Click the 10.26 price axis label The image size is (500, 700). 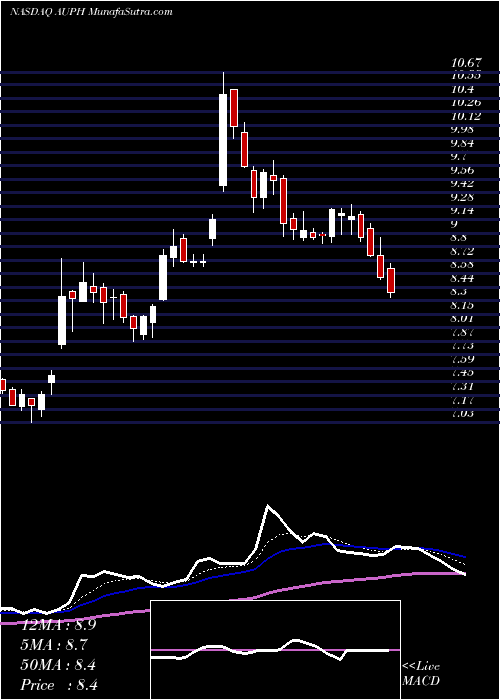point(467,103)
